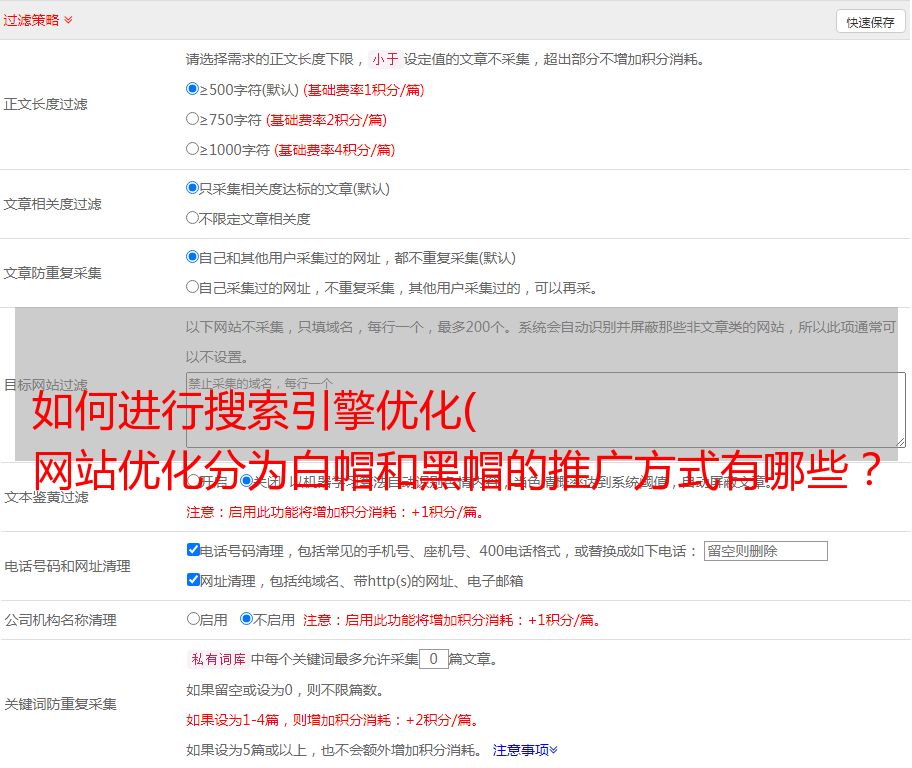Click the 正文长度过滤 row label
Viewport: 912px width, 768px height.
pos(45,104)
